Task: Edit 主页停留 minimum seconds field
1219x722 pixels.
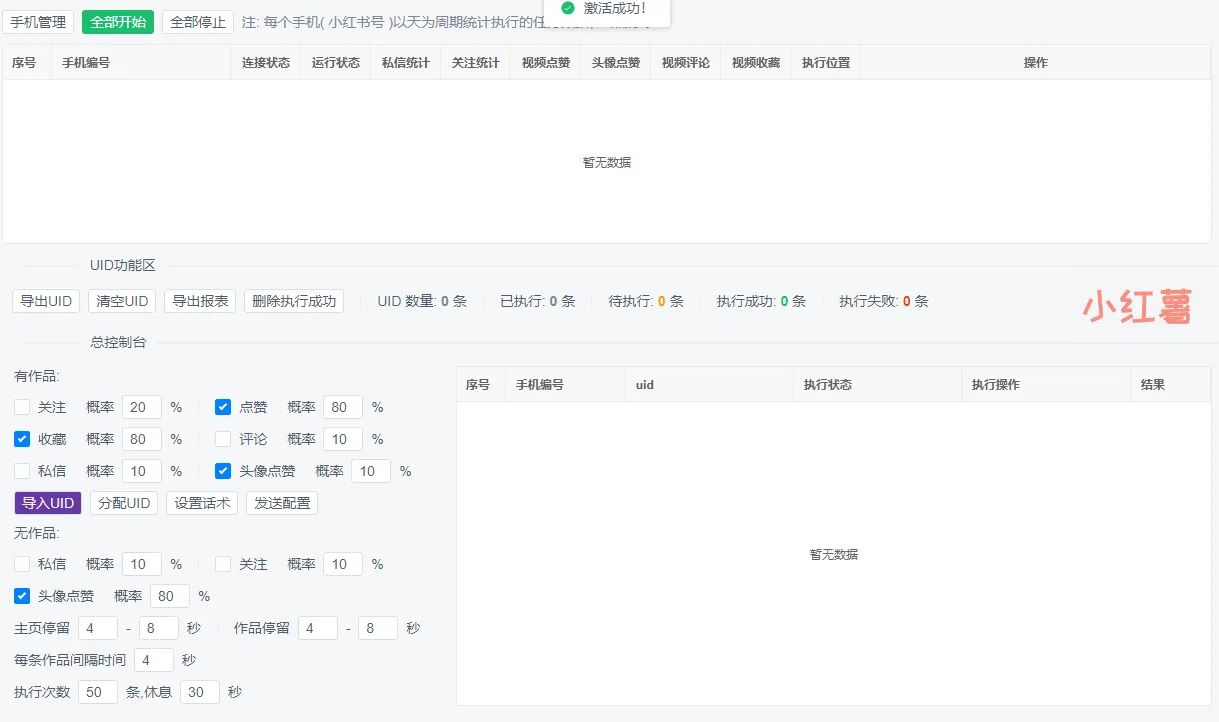Action: (98, 628)
